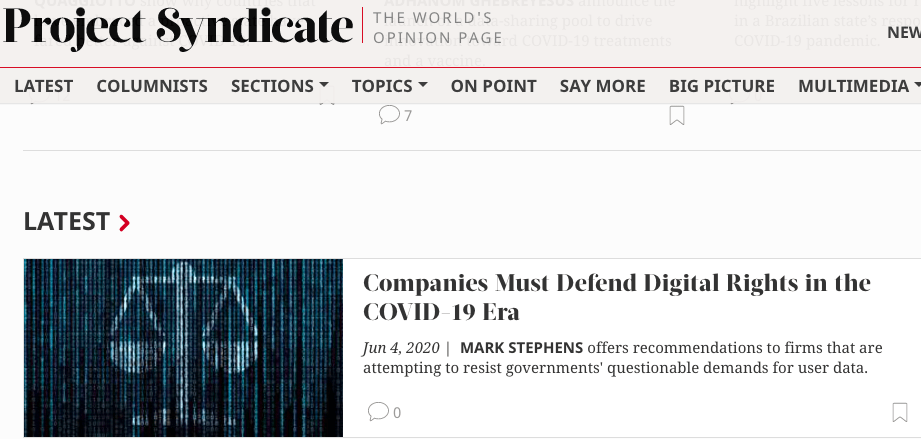Image resolution: width=921 pixels, height=439 pixels.
Task: Expand the TOPICS dropdown menu
Action: pos(389,86)
